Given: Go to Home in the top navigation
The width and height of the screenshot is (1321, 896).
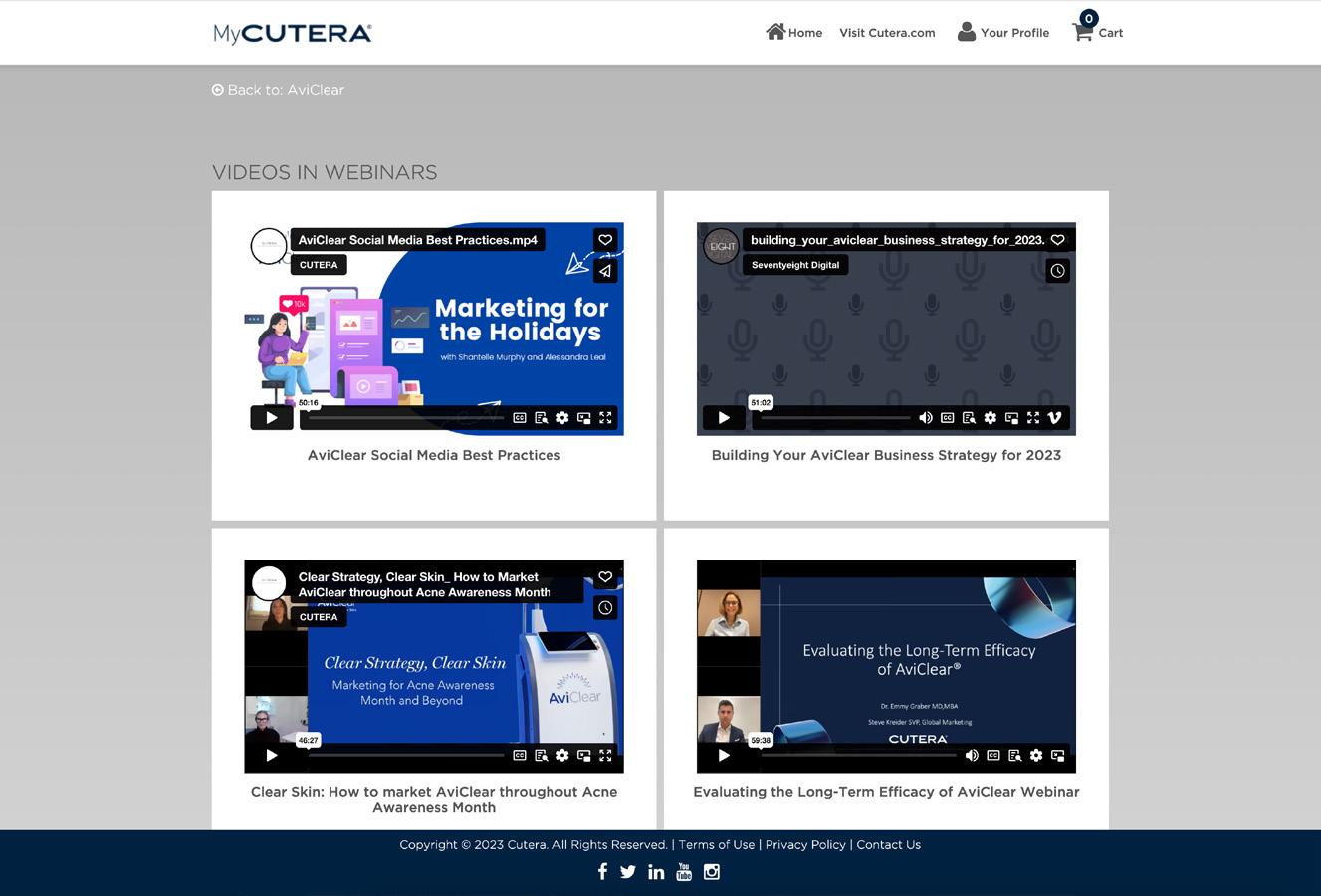Looking at the screenshot, I should tap(794, 32).
